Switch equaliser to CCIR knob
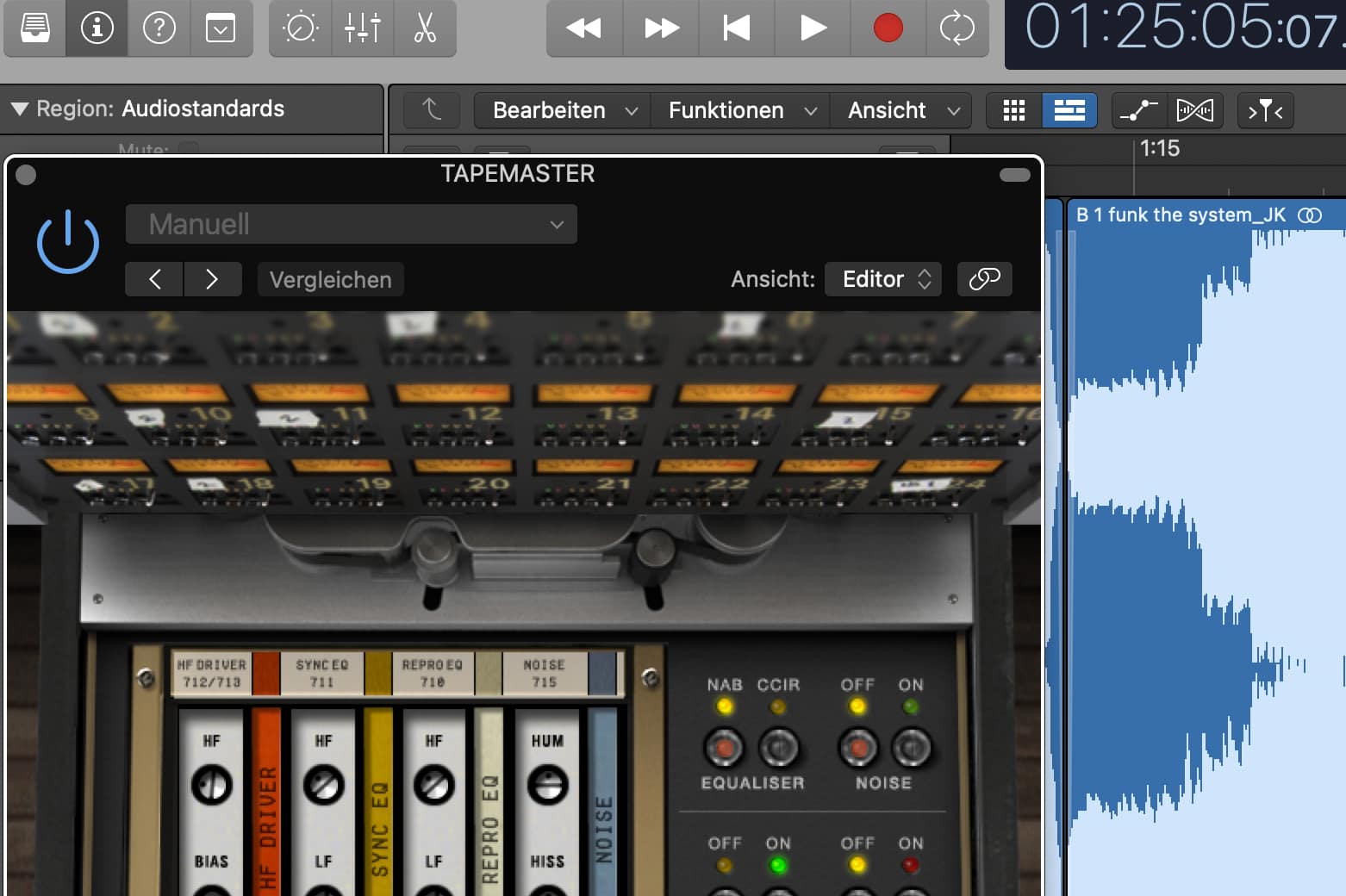The image size is (1346, 896). tap(778, 748)
